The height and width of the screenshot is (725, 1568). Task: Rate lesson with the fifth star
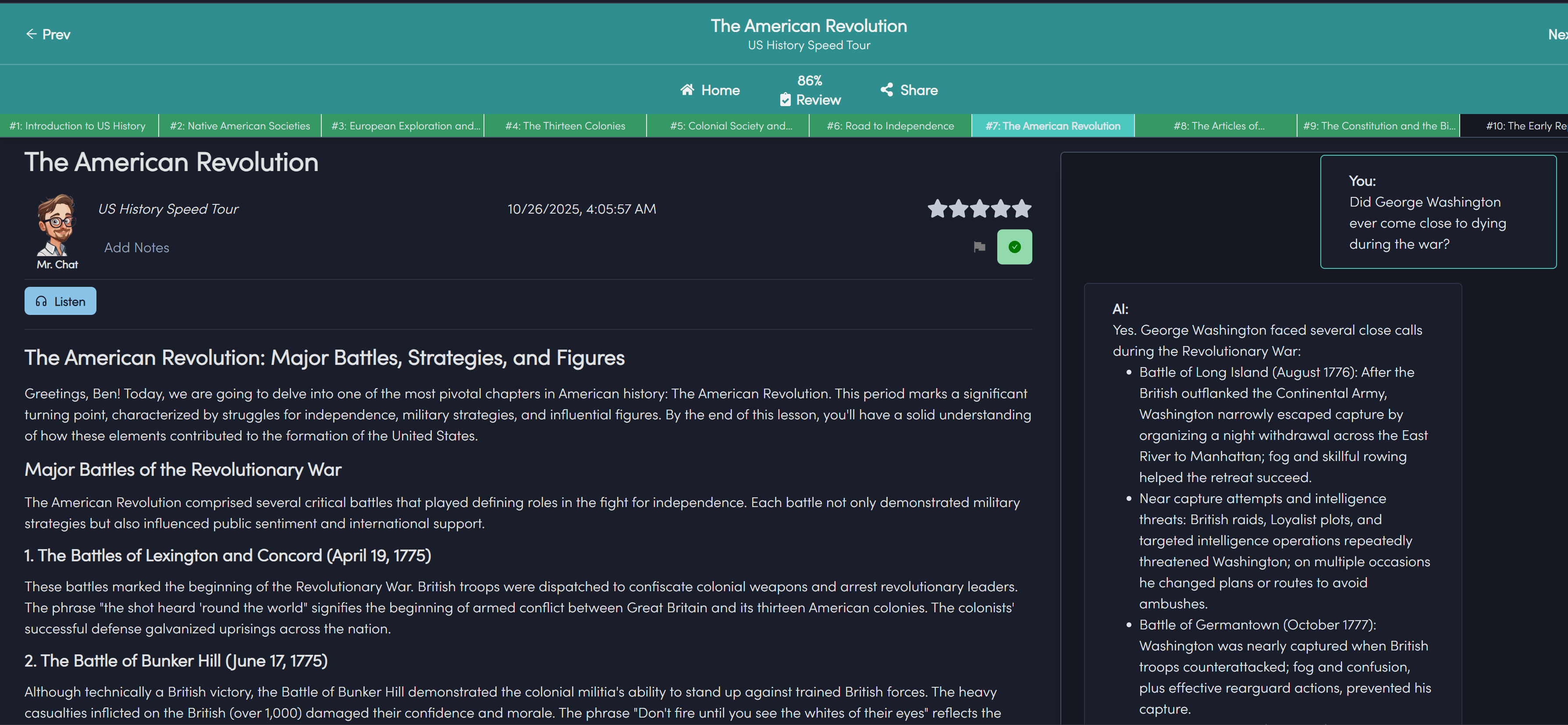point(1021,209)
